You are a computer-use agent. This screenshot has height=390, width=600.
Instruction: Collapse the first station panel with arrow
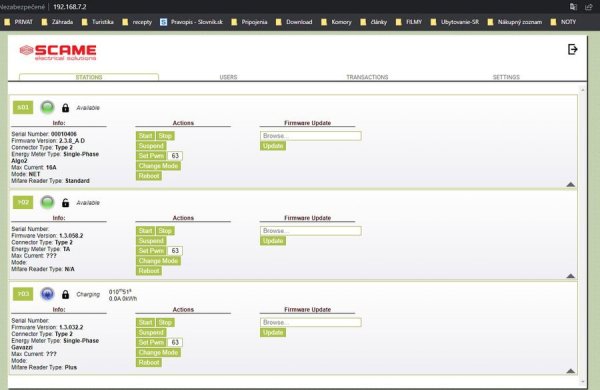click(571, 184)
